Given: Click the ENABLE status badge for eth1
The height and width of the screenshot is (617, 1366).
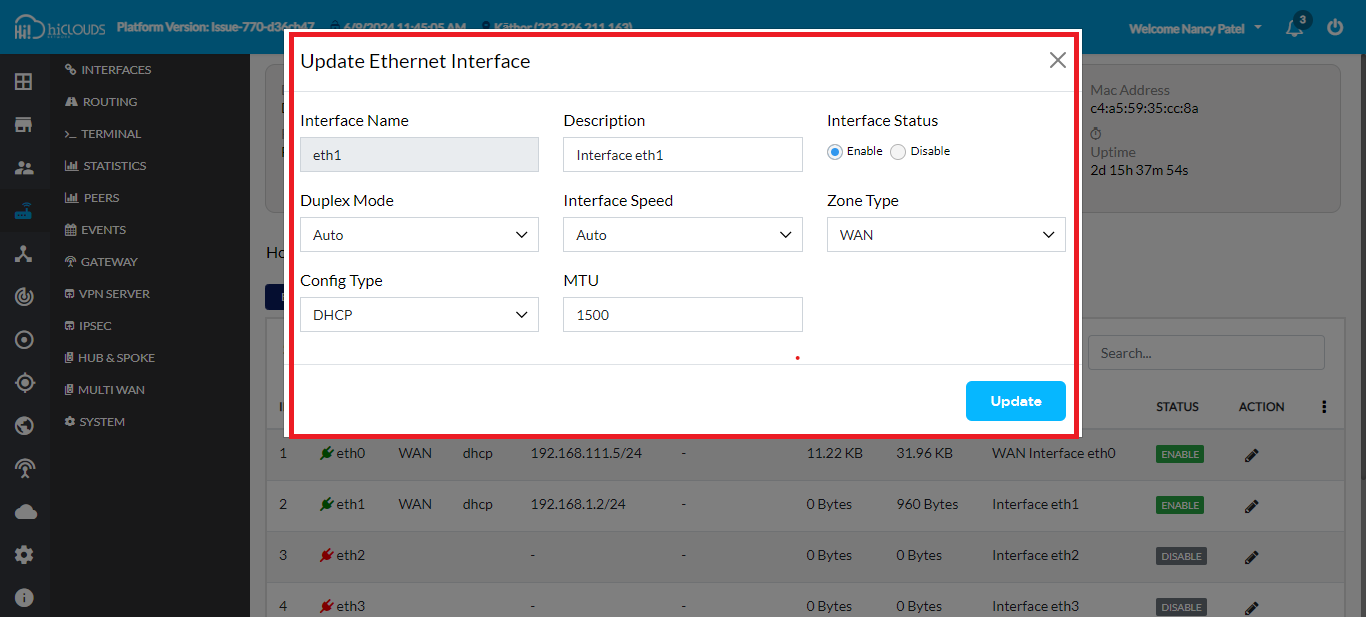Looking at the screenshot, I should (x=1180, y=505).
